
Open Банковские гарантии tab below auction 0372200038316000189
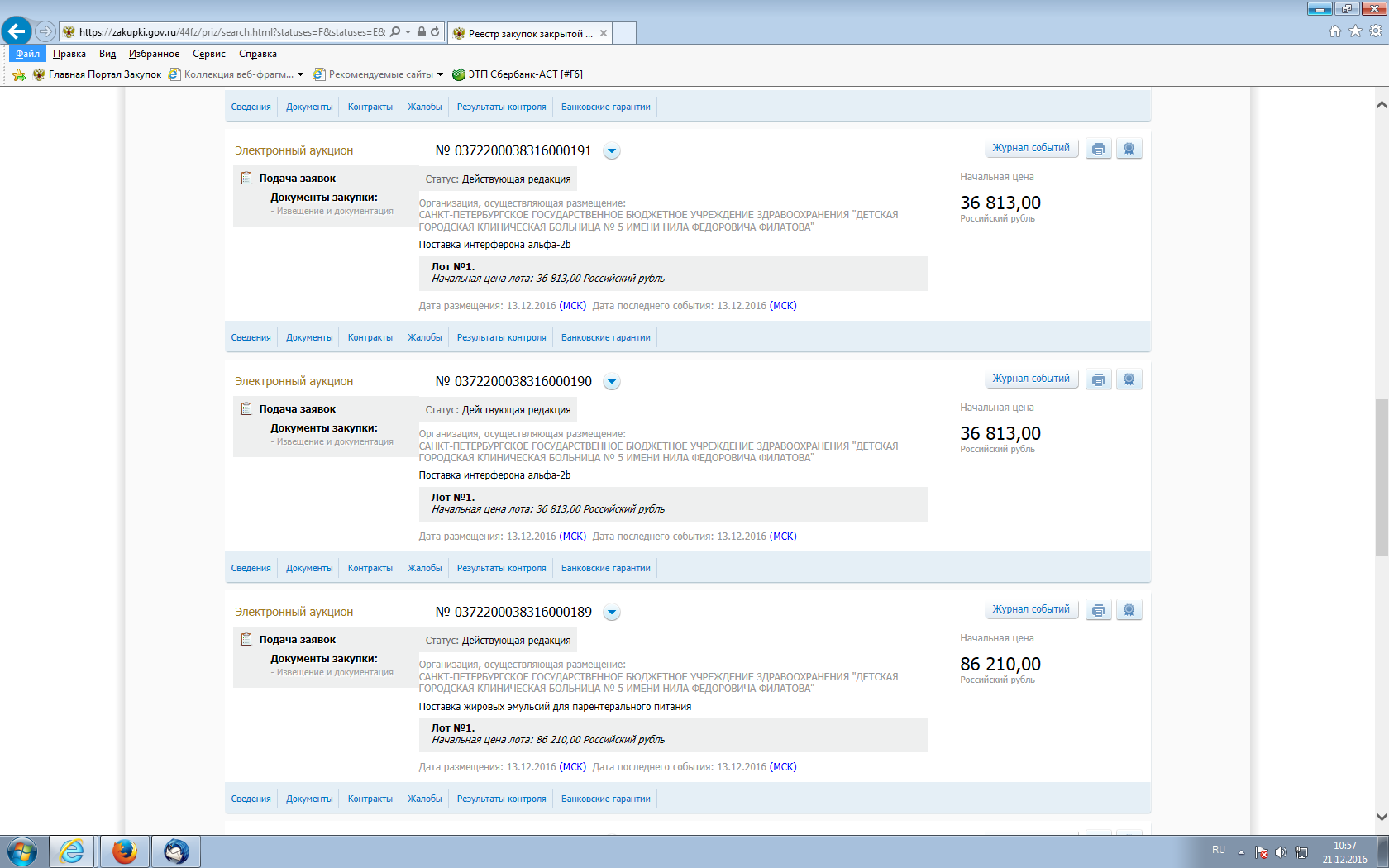(x=606, y=799)
